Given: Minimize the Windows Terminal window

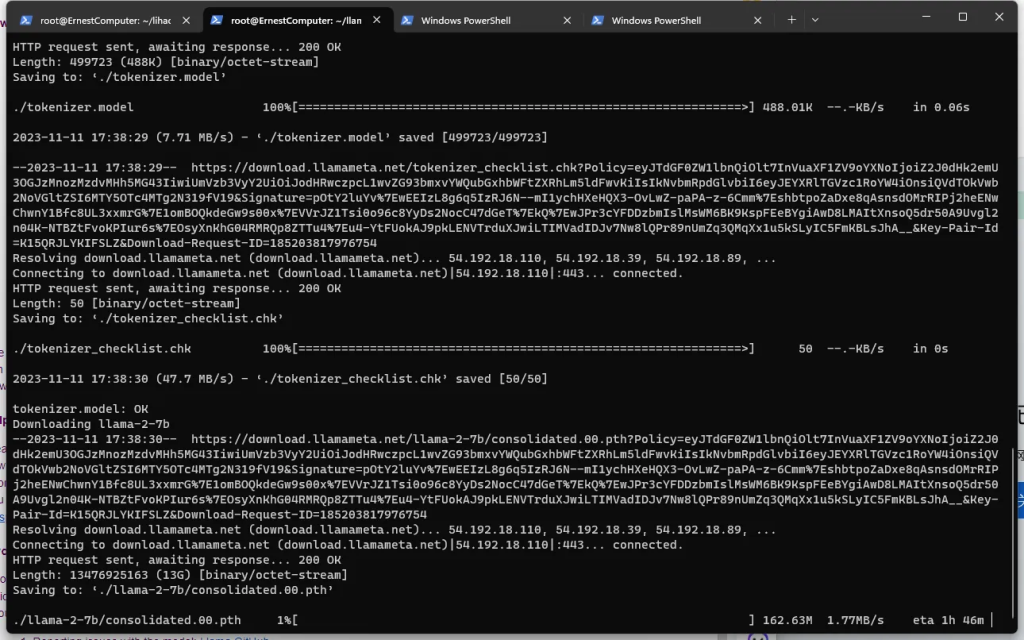Looking at the screenshot, I should click(915, 17).
